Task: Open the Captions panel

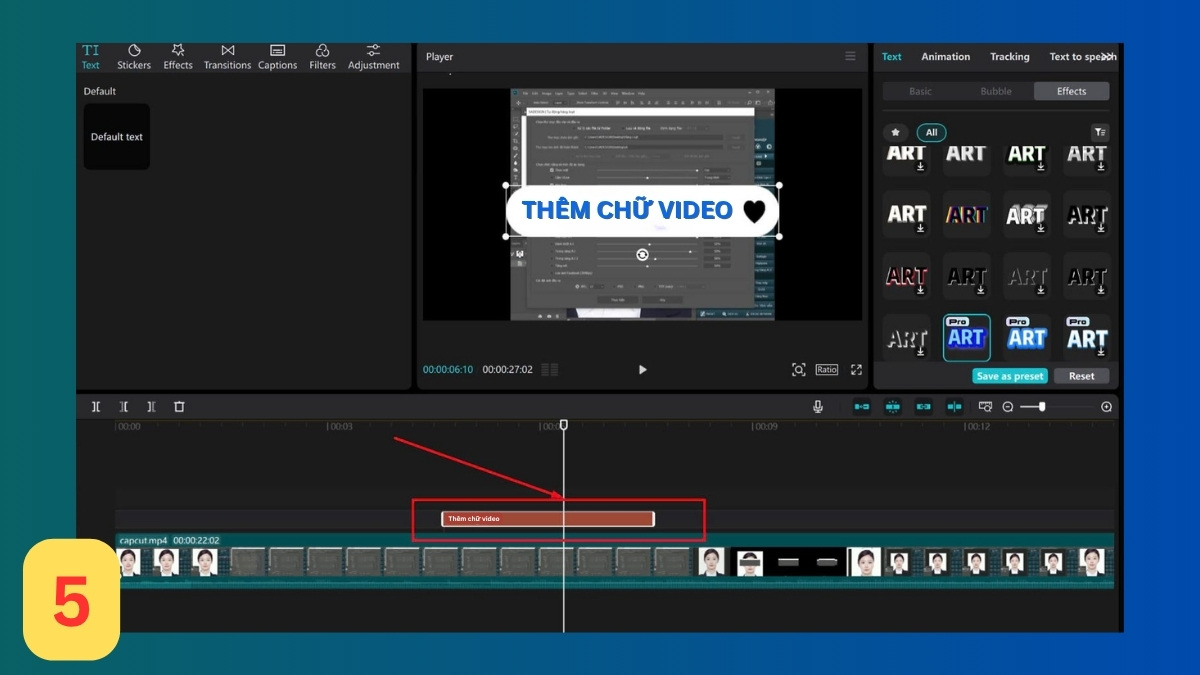Action: coord(277,56)
